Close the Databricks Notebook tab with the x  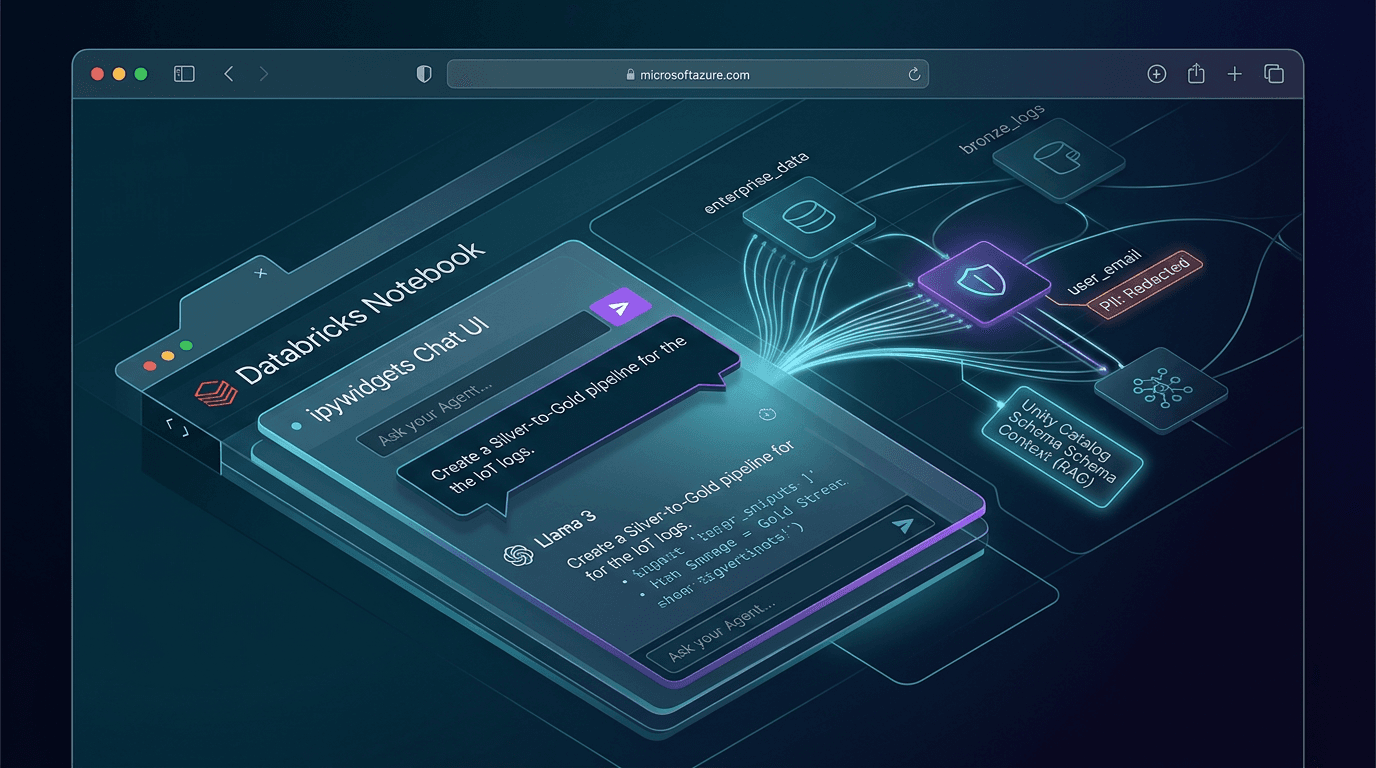click(x=262, y=273)
